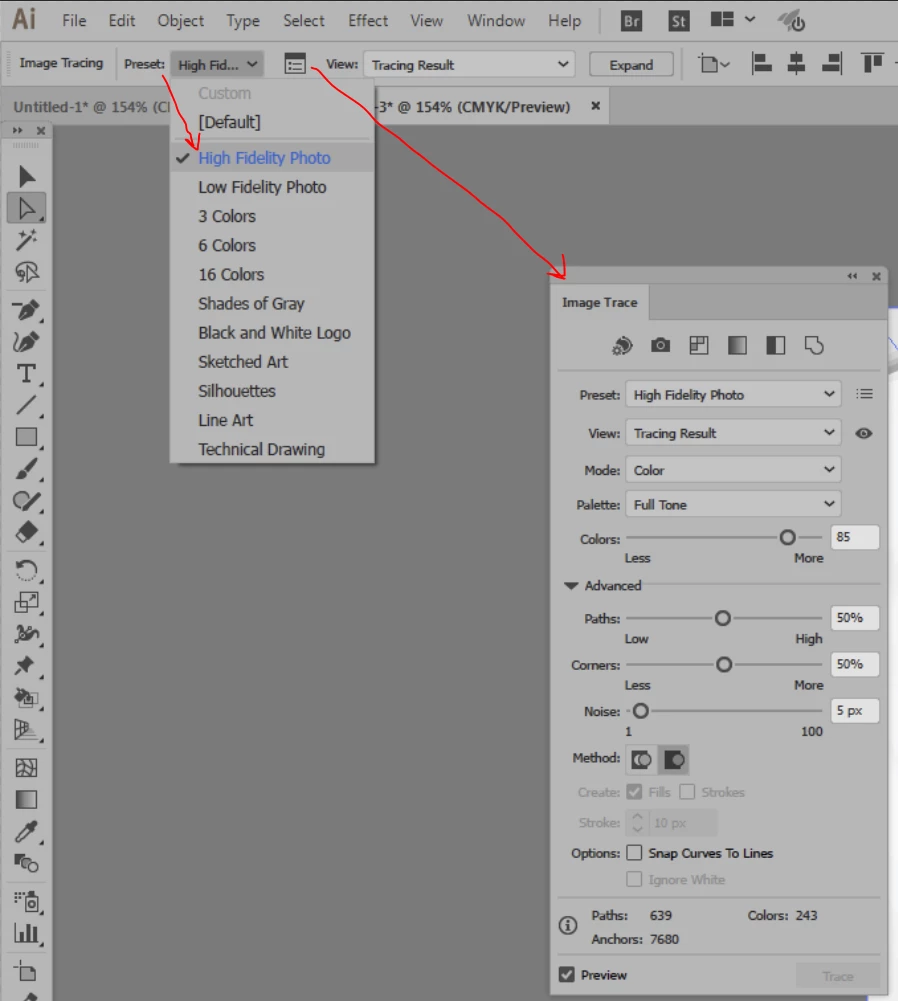Image resolution: width=898 pixels, height=1001 pixels.
Task: Select the Magic Wand tool
Action: point(26,240)
